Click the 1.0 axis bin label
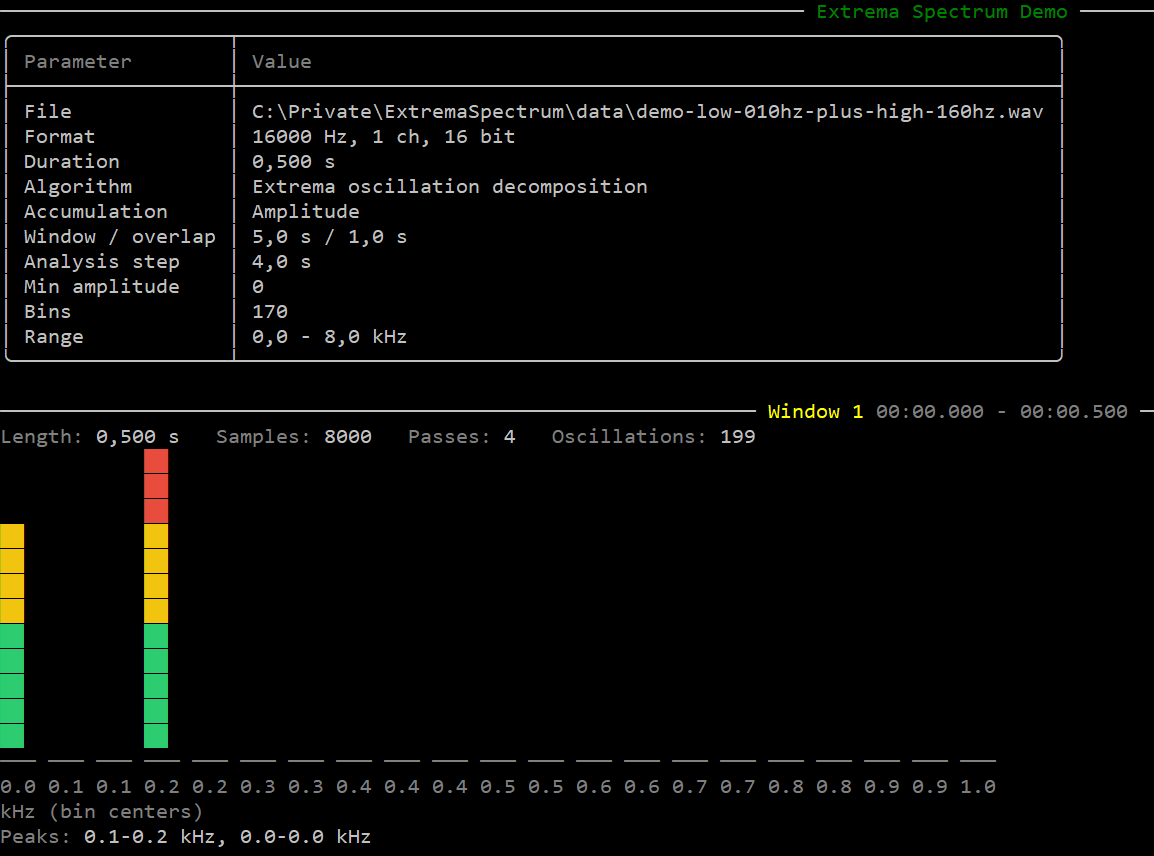 click(978, 787)
